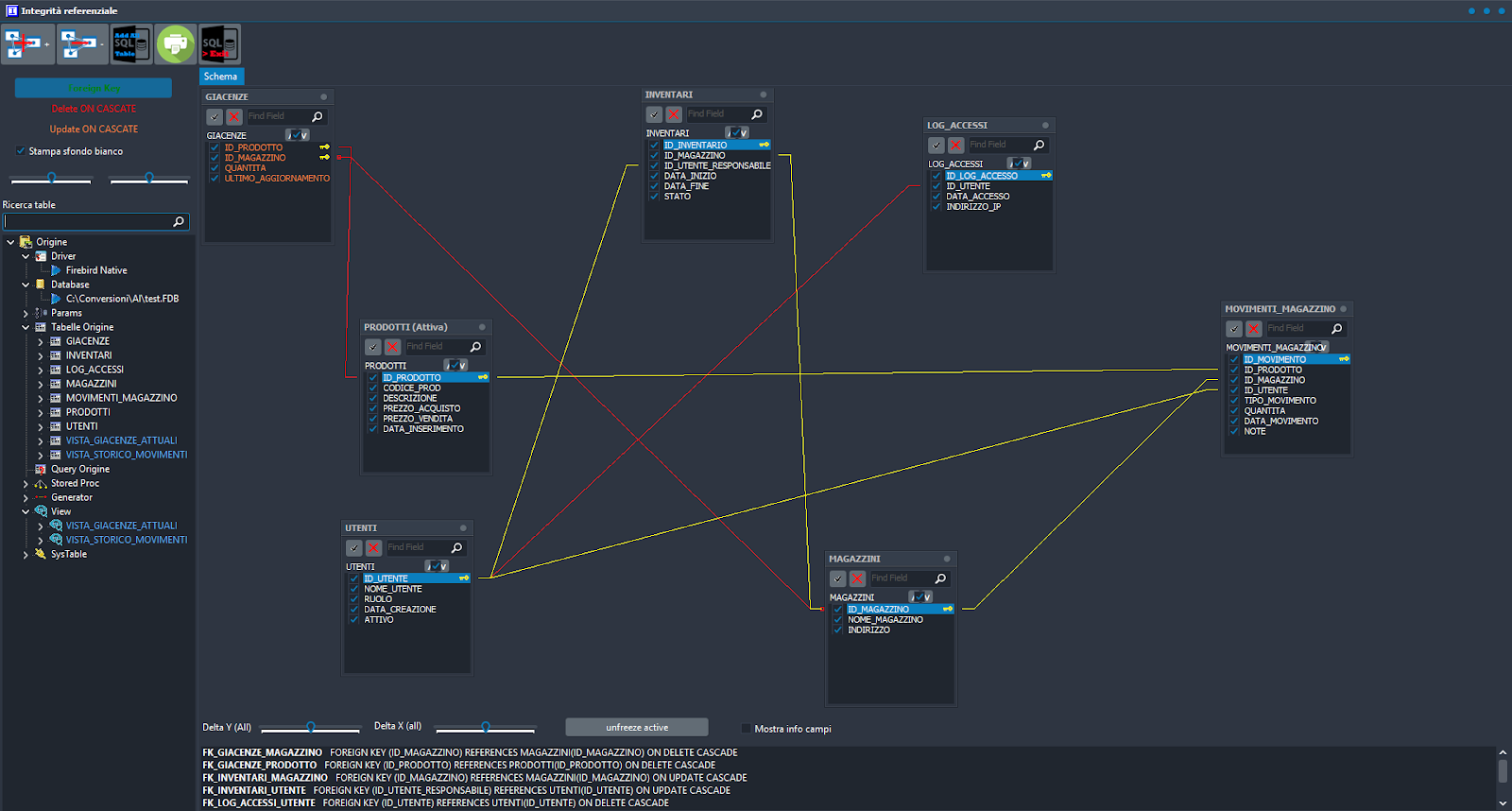
Task: Click the SQL Exit toolbar icon
Action: pyautogui.click(x=219, y=43)
